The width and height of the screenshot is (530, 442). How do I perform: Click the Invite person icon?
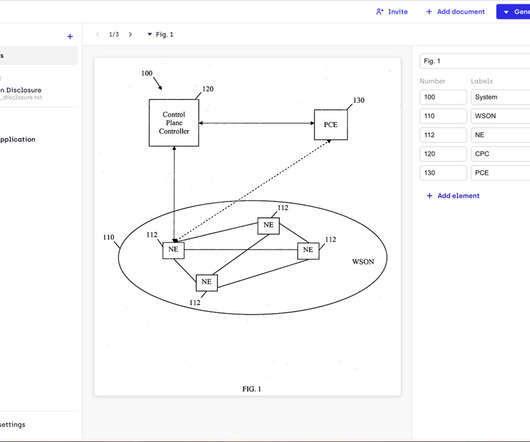(380, 11)
